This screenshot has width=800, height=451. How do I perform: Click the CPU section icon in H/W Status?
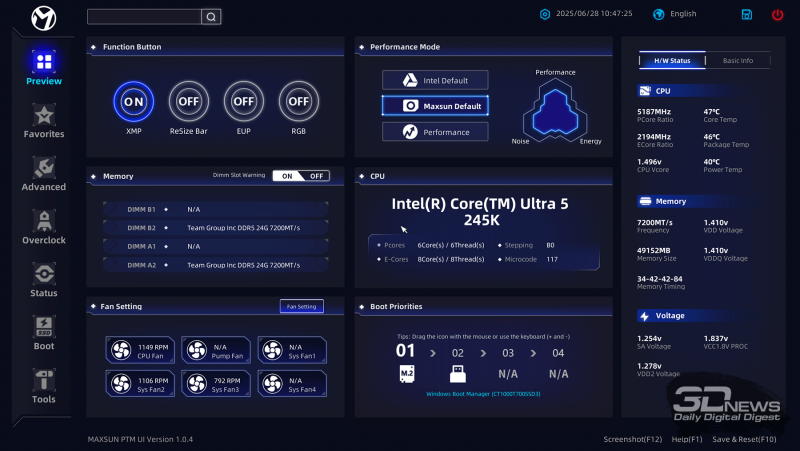point(645,91)
